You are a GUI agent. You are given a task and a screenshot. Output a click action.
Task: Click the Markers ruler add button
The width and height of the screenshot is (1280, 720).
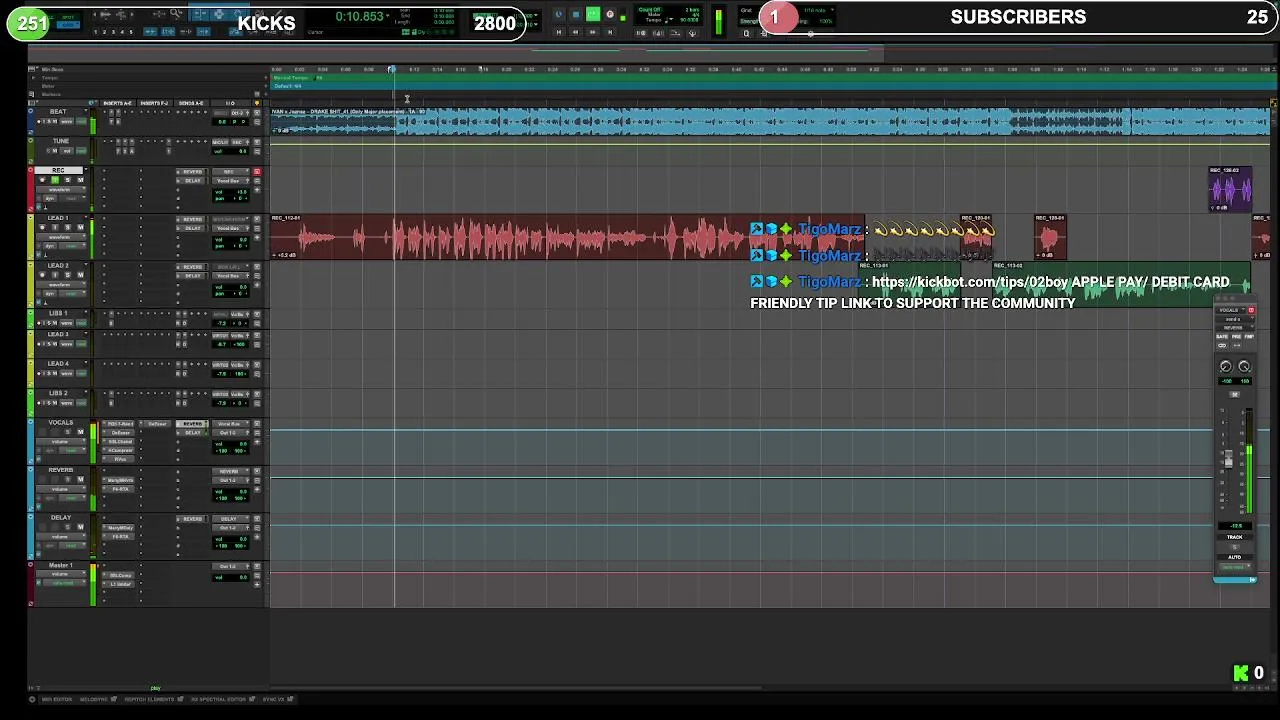click(x=265, y=94)
